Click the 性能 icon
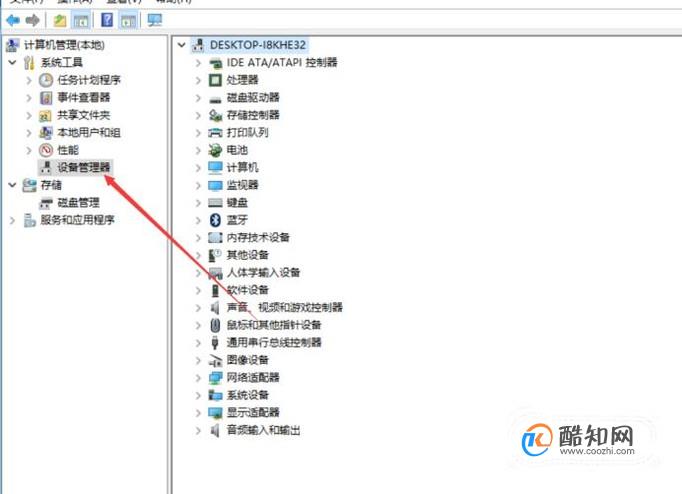The width and height of the screenshot is (682, 494). click(x=46, y=150)
